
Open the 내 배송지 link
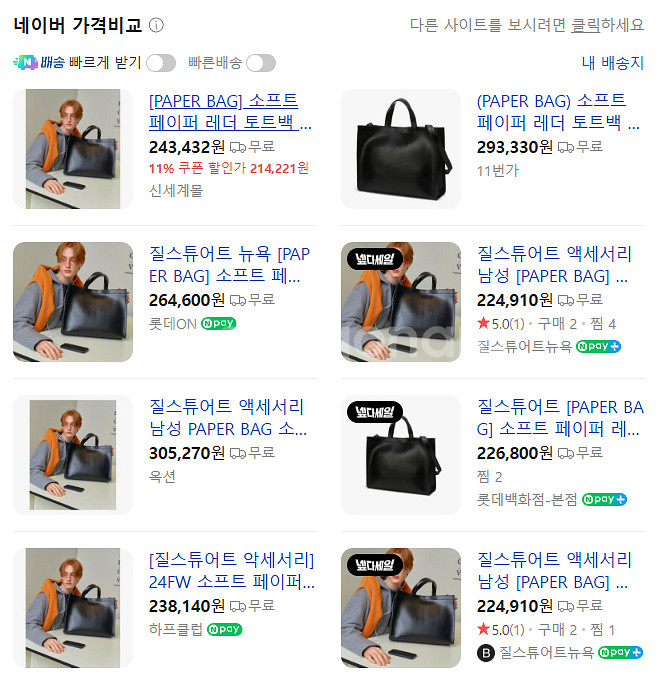(612, 63)
